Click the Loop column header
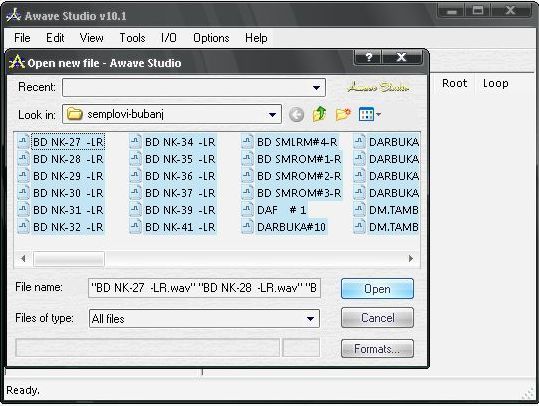 coord(495,83)
